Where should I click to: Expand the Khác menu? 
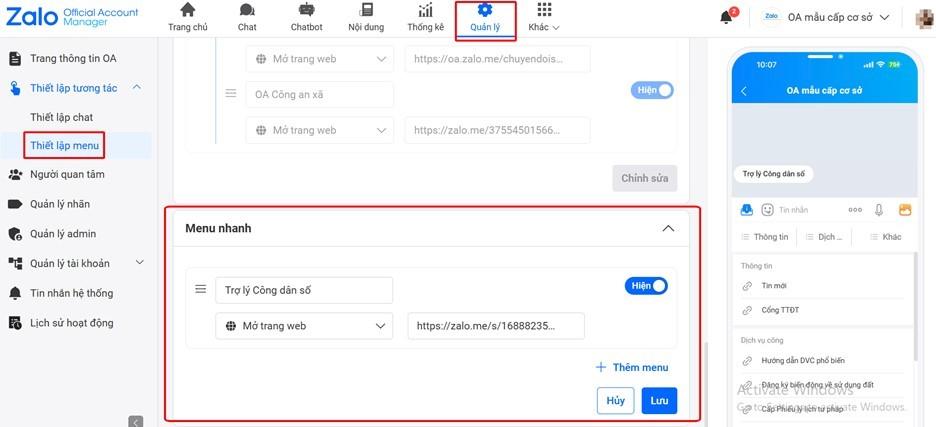click(x=544, y=17)
